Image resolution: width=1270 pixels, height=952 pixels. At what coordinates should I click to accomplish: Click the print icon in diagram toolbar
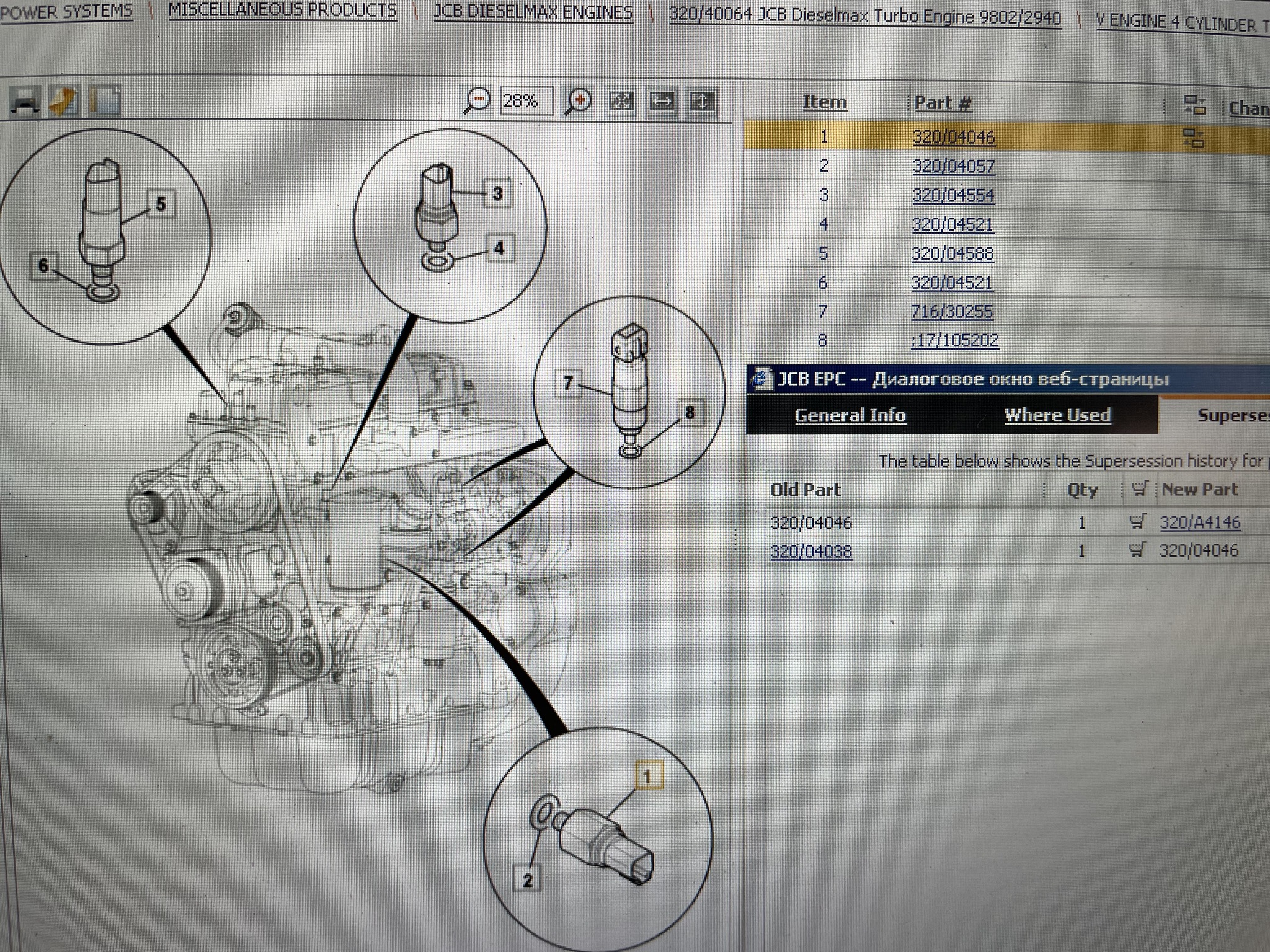pyautogui.click(x=25, y=102)
